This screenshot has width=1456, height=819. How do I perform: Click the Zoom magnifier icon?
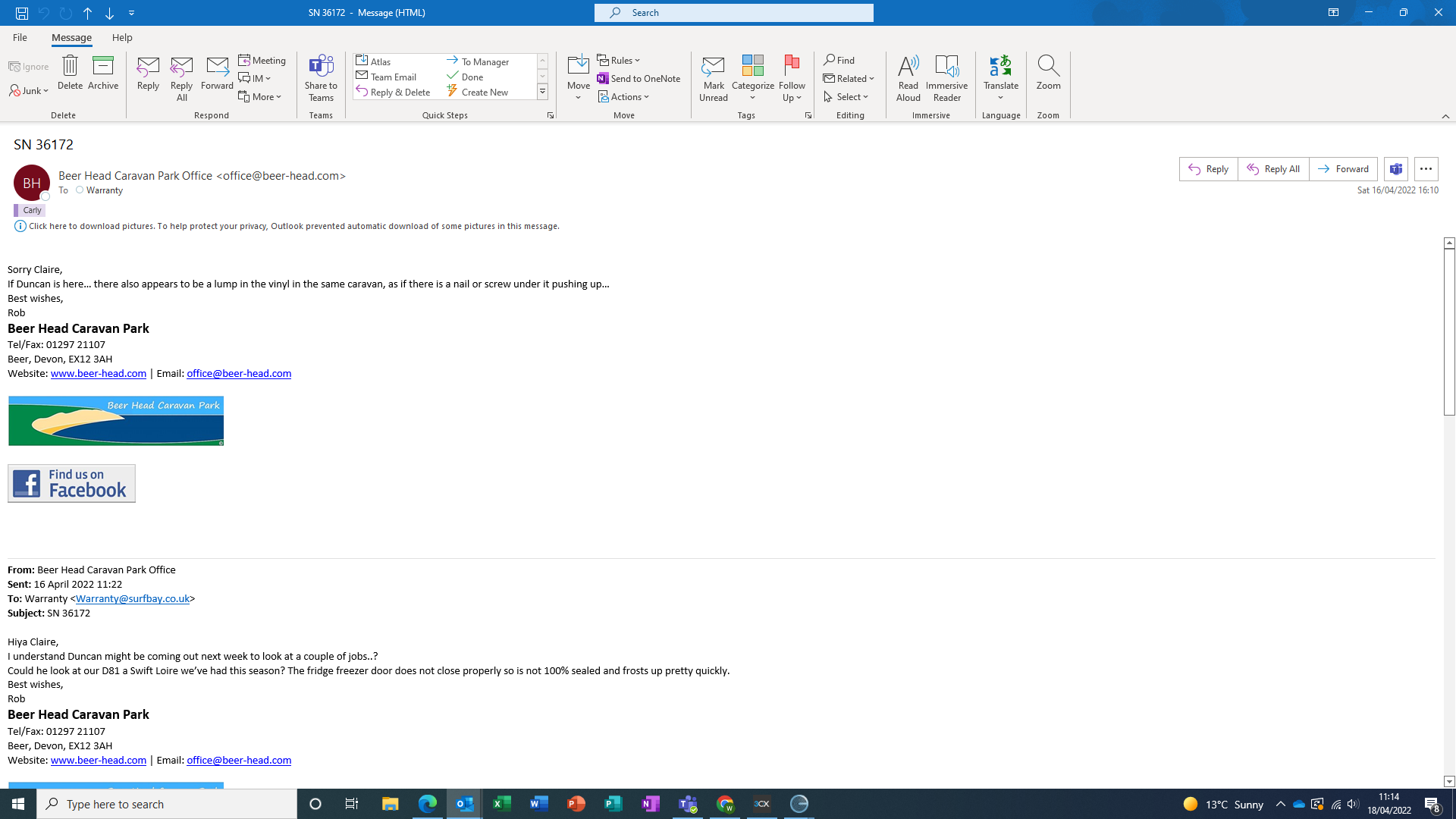pyautogui.click(x=1048, y=73)
